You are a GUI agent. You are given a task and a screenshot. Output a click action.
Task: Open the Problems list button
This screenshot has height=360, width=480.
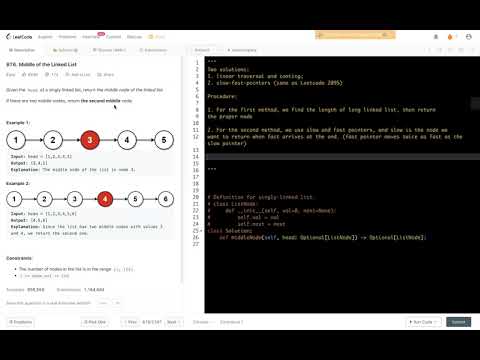(x=20, y=322)
